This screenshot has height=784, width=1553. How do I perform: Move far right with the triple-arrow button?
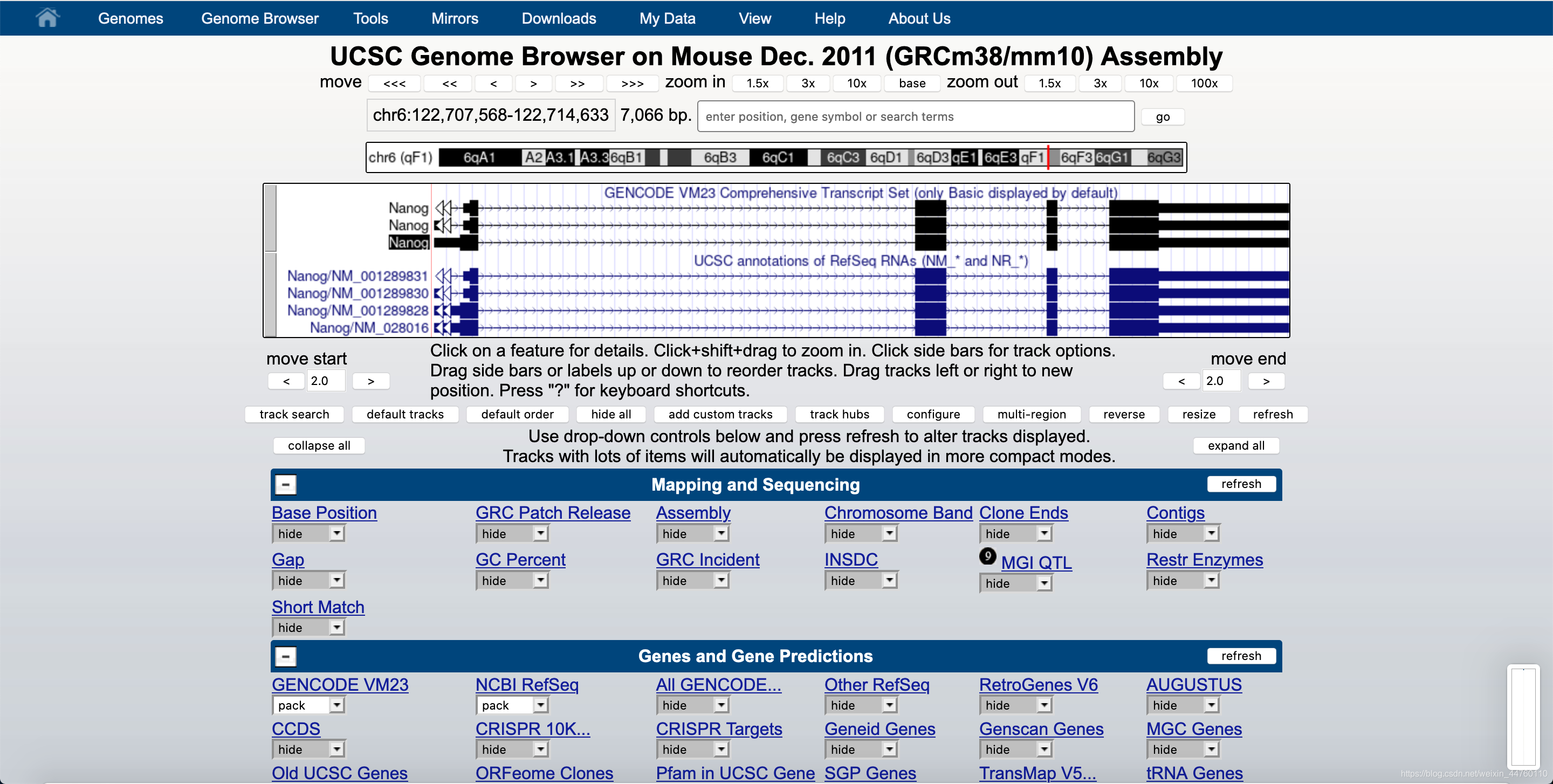coord(632,83)
